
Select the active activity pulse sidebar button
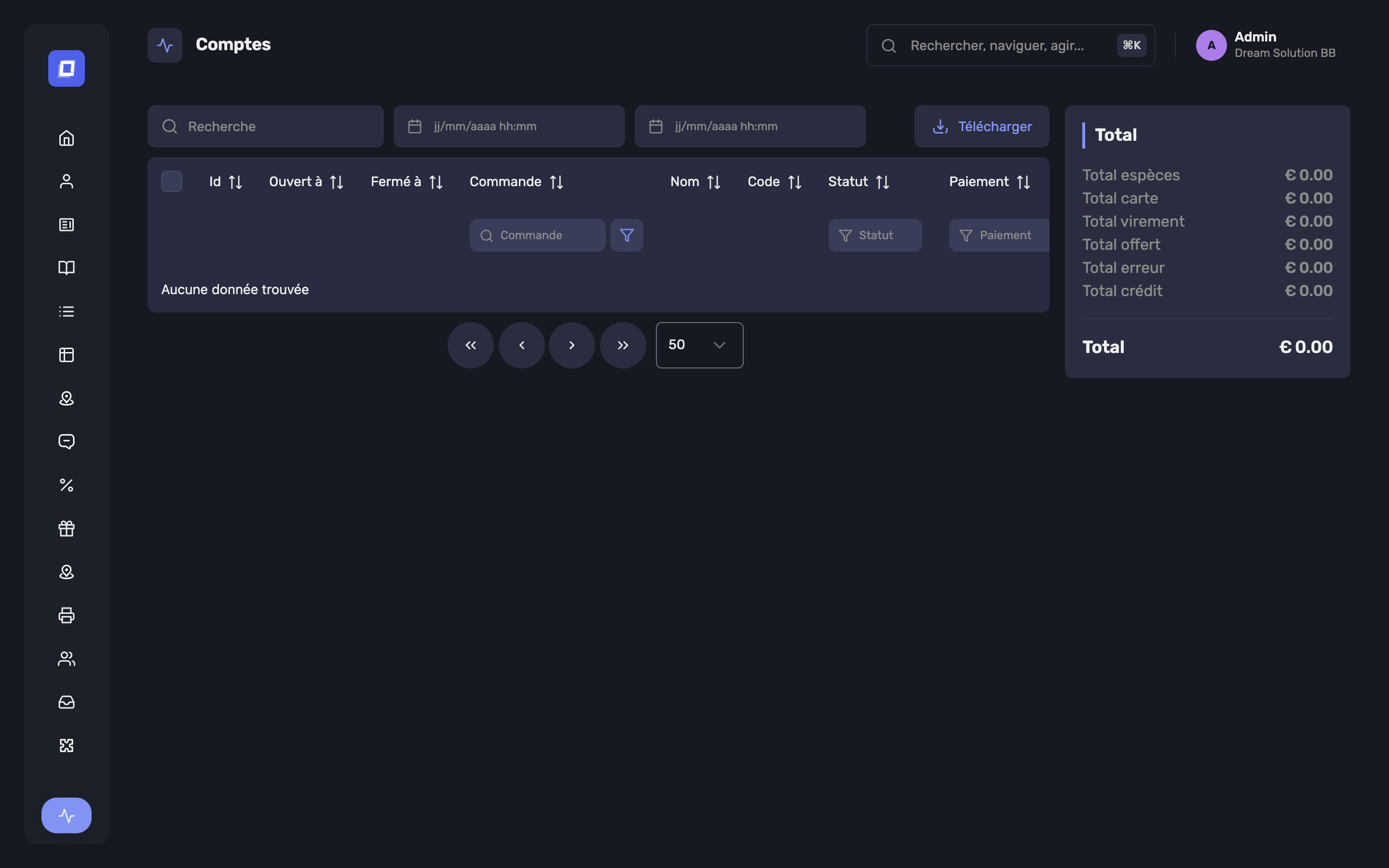click(x=67, y=815)
